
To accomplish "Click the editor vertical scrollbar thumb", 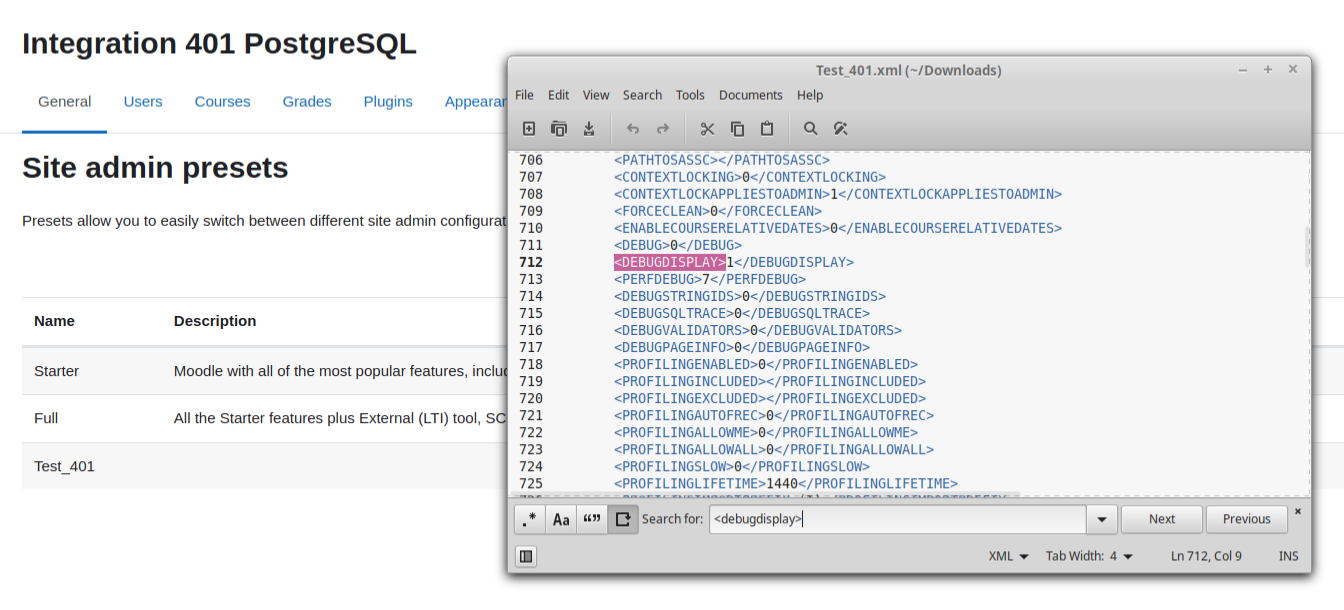I will (1306, 246).
